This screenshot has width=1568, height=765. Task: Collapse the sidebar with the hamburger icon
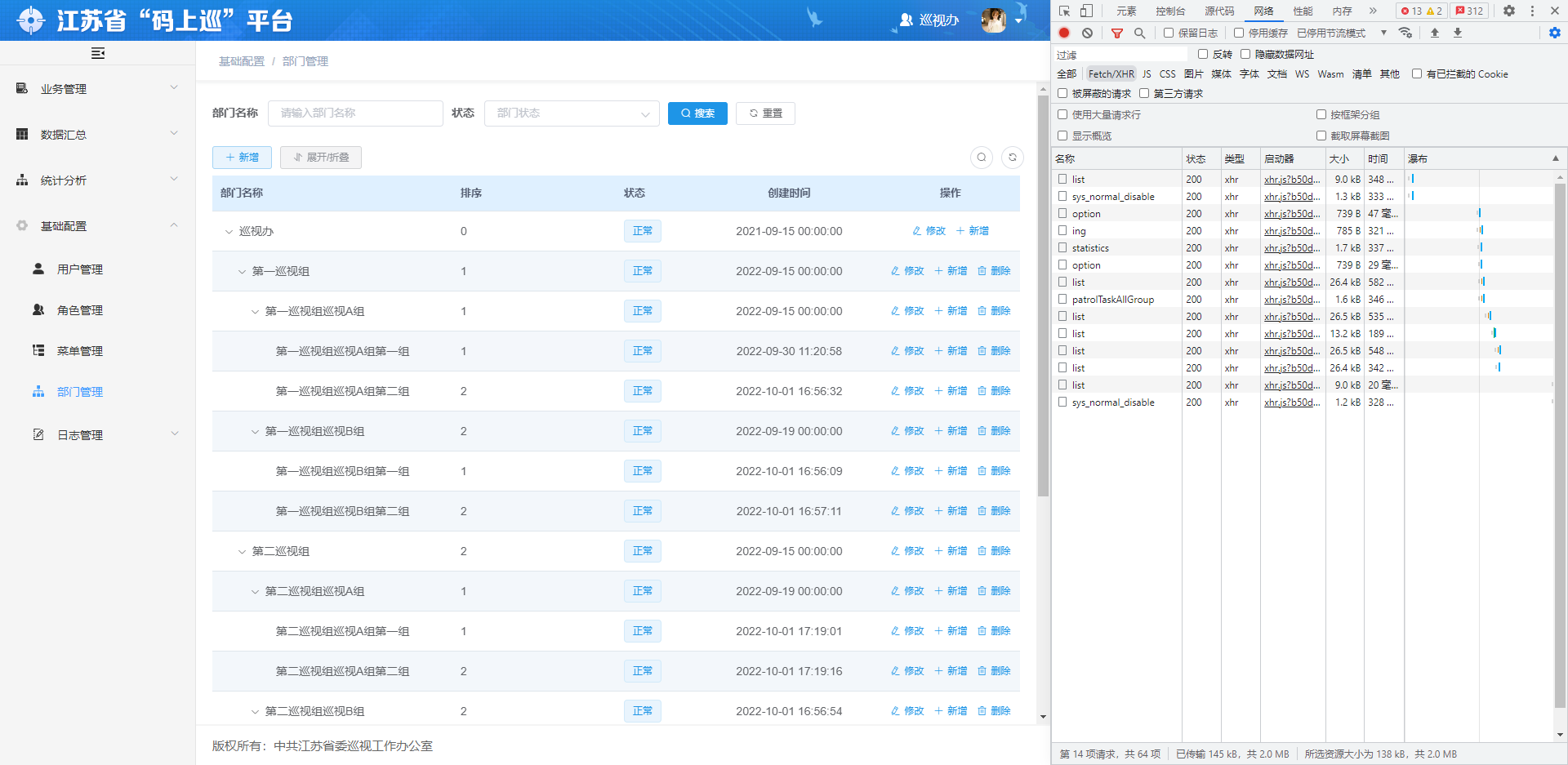[x=98, y=53]
